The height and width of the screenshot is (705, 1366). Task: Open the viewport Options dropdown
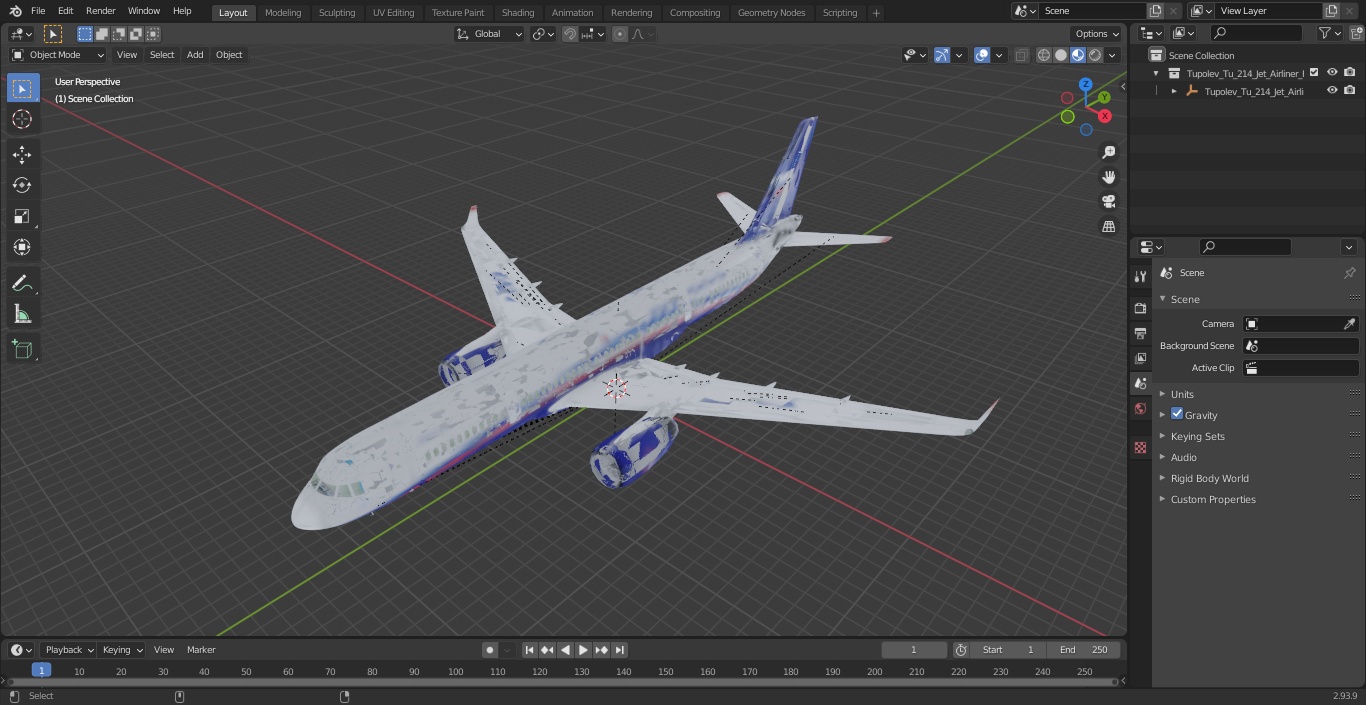pos(1097,34)
